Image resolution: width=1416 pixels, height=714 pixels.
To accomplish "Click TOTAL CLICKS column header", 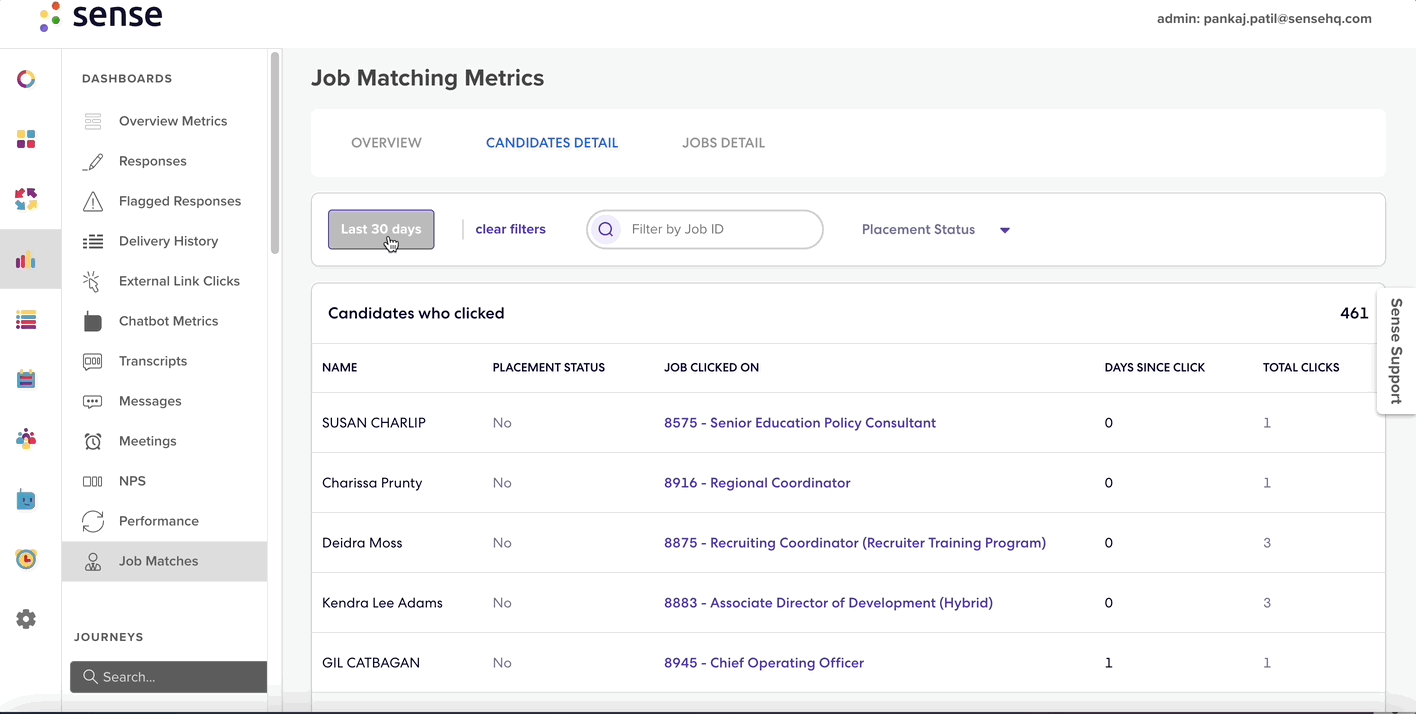I will point(1301,368).
